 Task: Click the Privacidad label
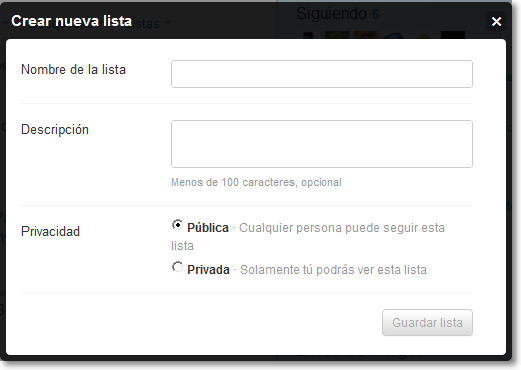click(50, 231)
